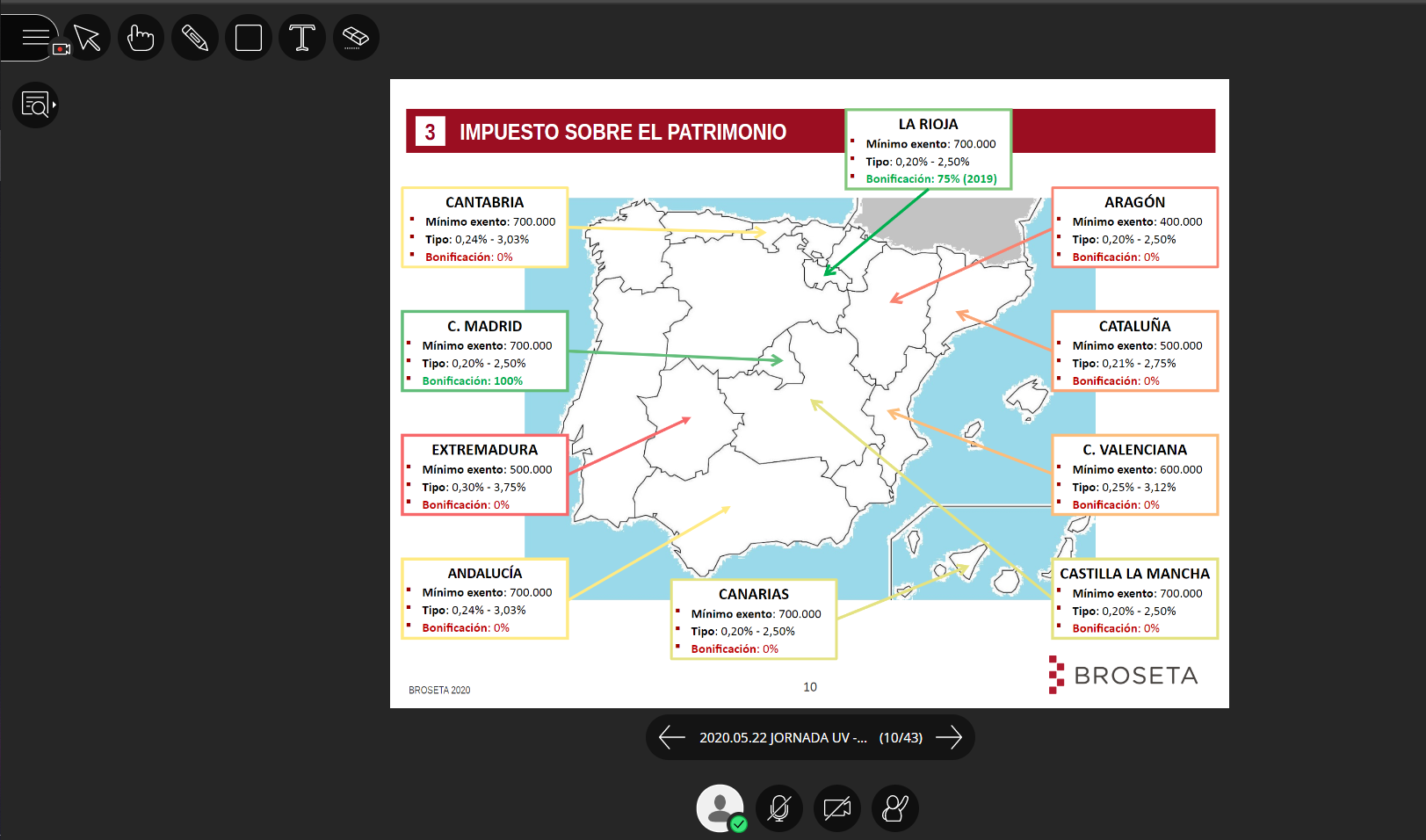The image size is (1426, 840).
Task: Select the pencil drawing tool
Action: [x=195, y=38]
